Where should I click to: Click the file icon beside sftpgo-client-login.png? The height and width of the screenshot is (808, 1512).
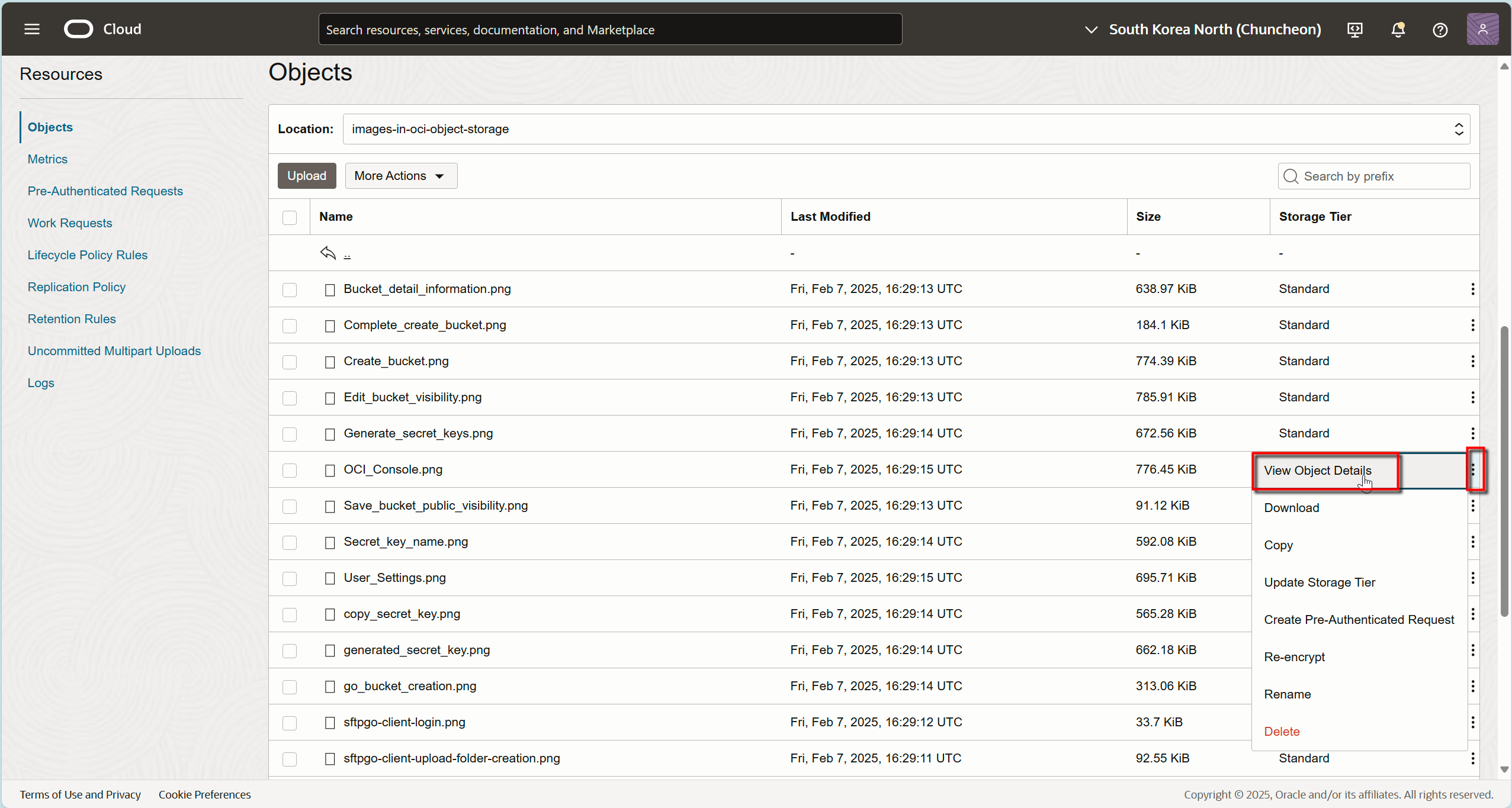pos(330,723)
